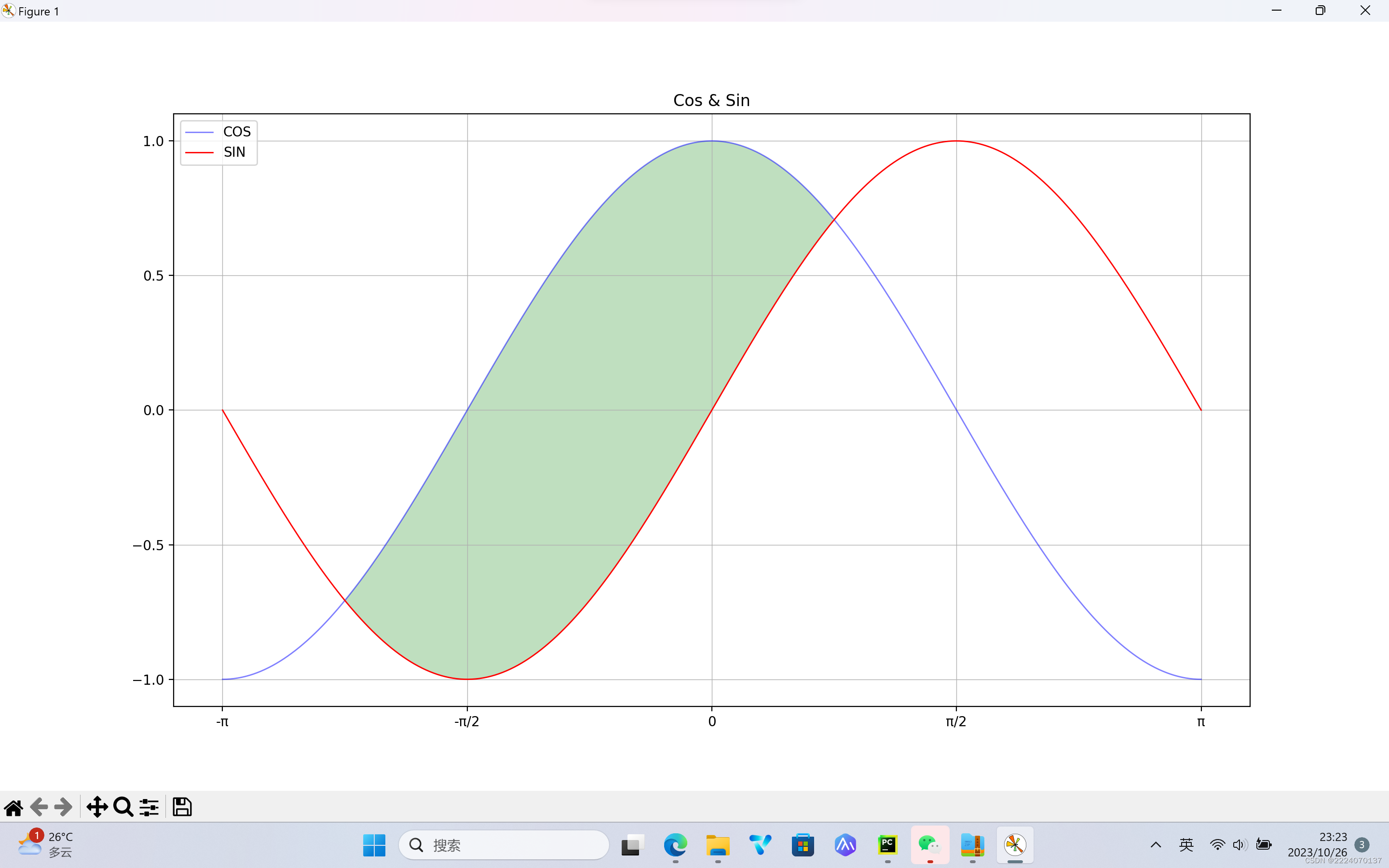Toggle the Zoom to rectangle tool
Viewport: 1389px width, 868px height.
pos(123,807)
